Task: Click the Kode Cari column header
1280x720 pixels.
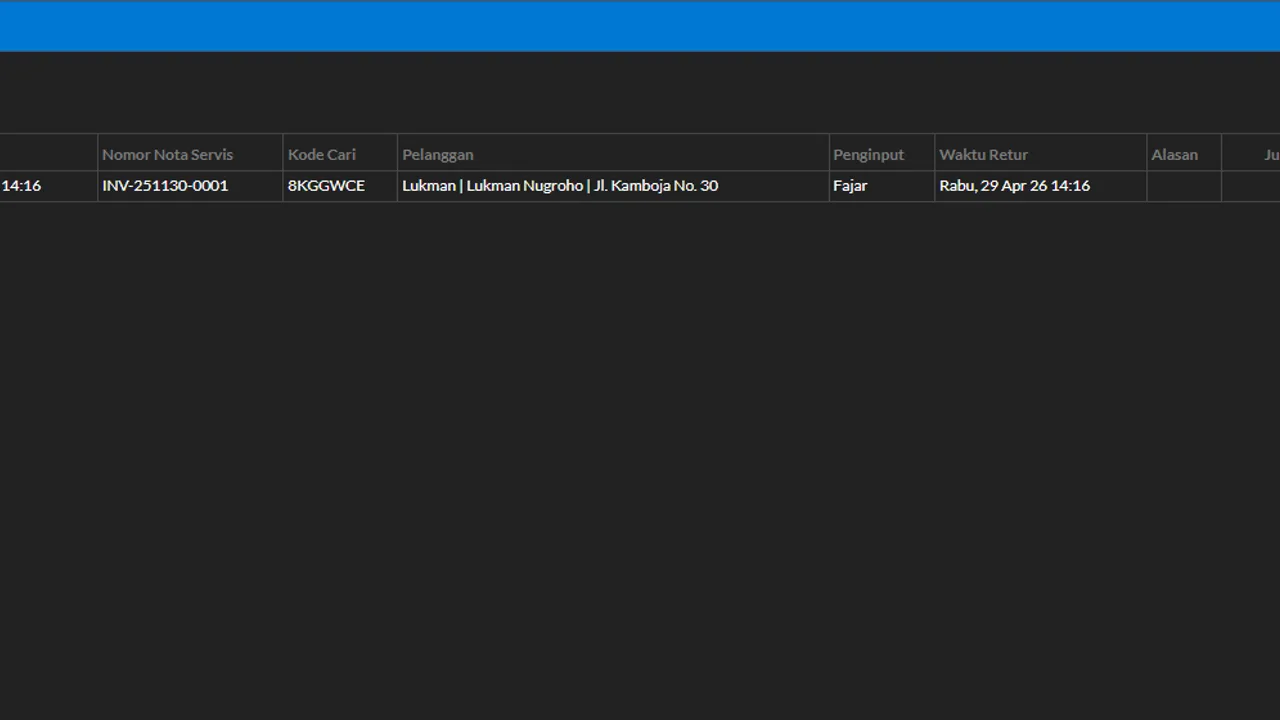Action: [x=340, y=154]
